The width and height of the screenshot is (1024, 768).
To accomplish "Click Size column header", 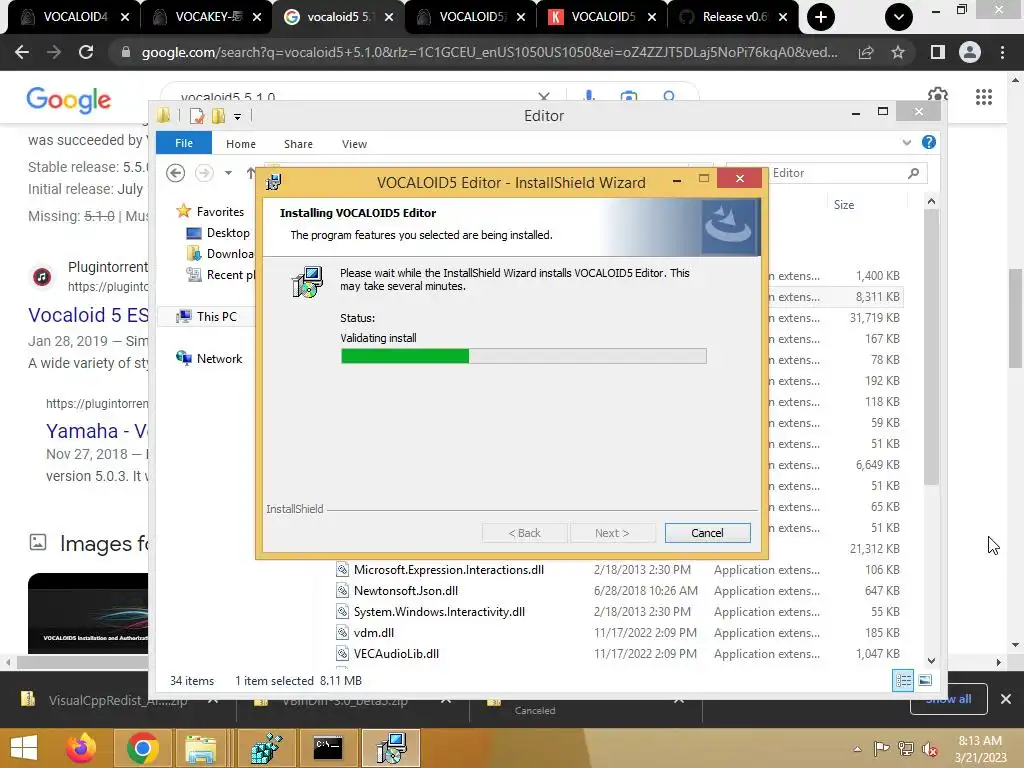I will 844,205.
